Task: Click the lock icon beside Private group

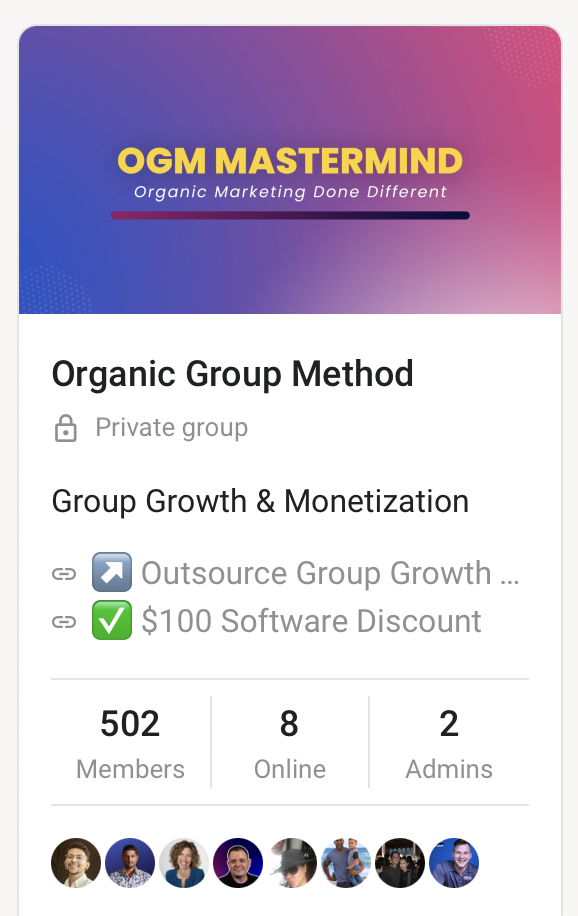Action: tap(65, 427)
